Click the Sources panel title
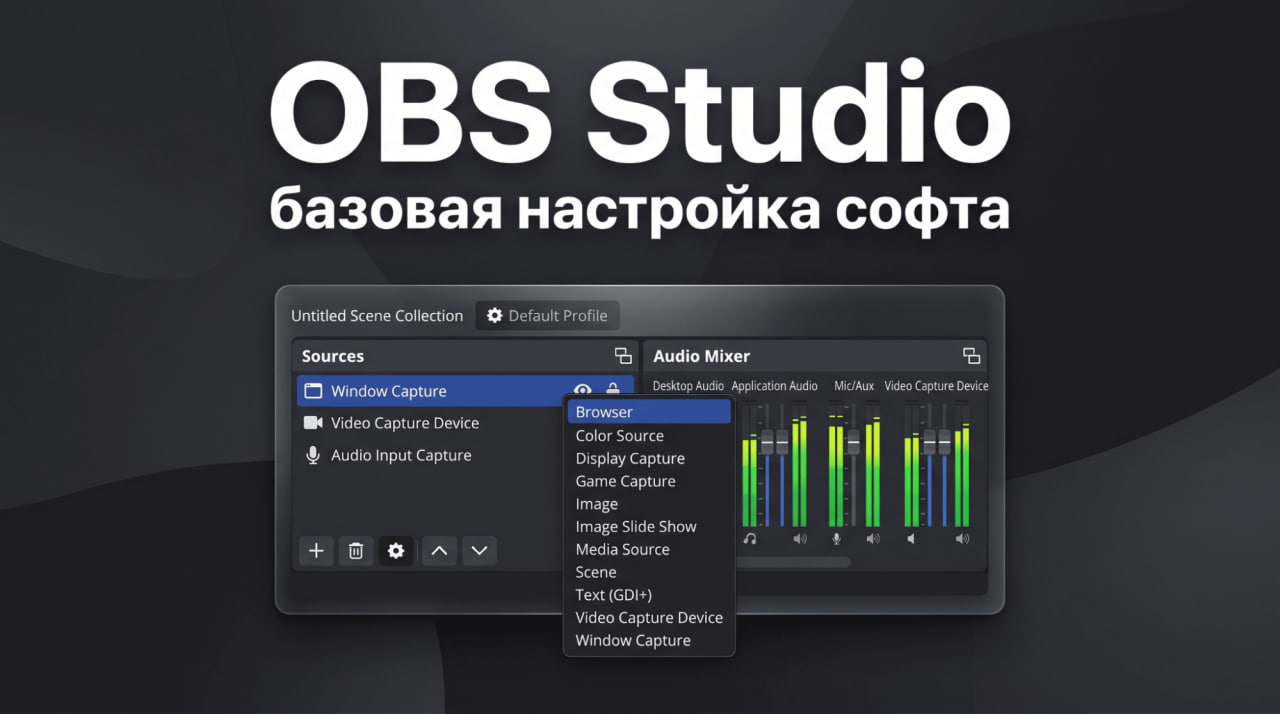The image size is (1280, 714). [333, 356]
